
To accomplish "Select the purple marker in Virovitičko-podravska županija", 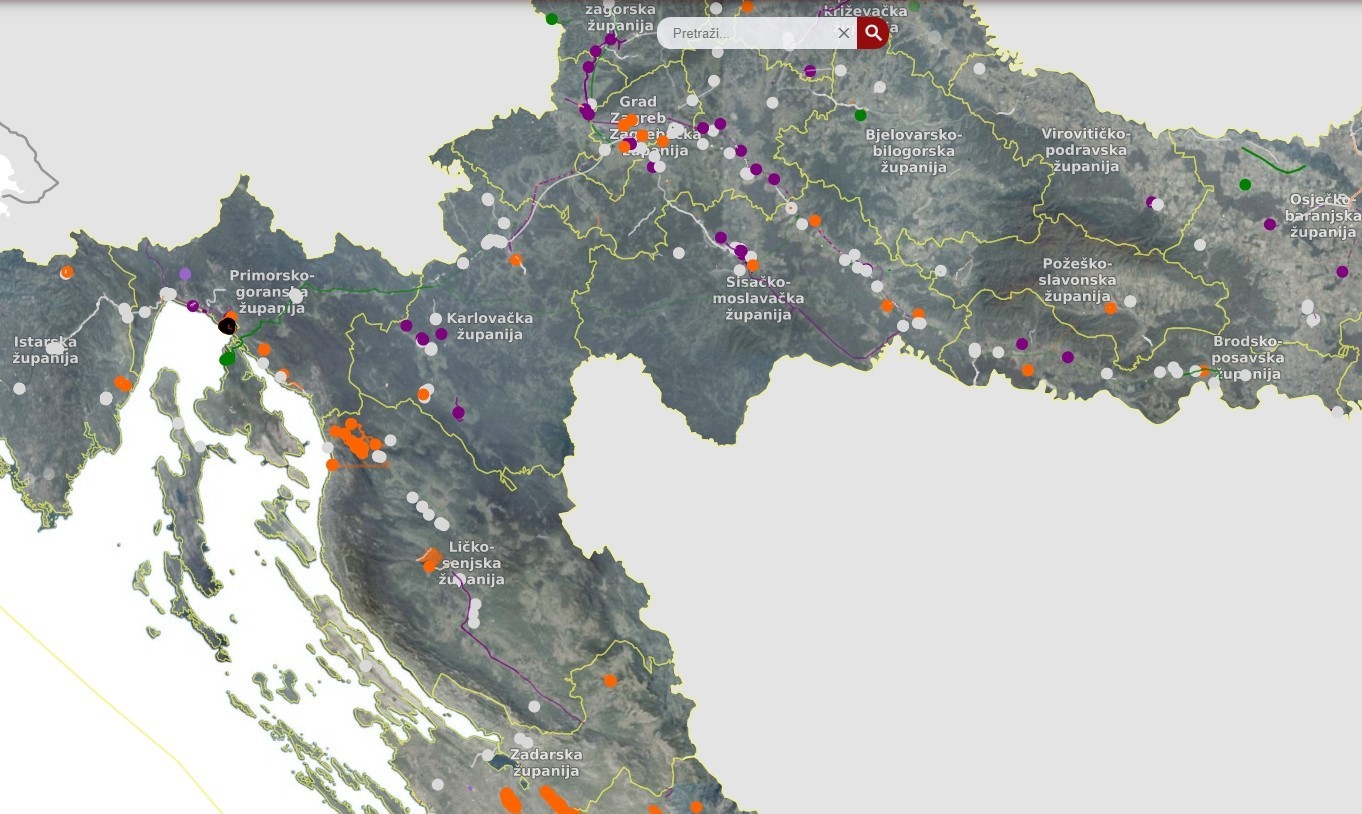I will click(1151, 202).
